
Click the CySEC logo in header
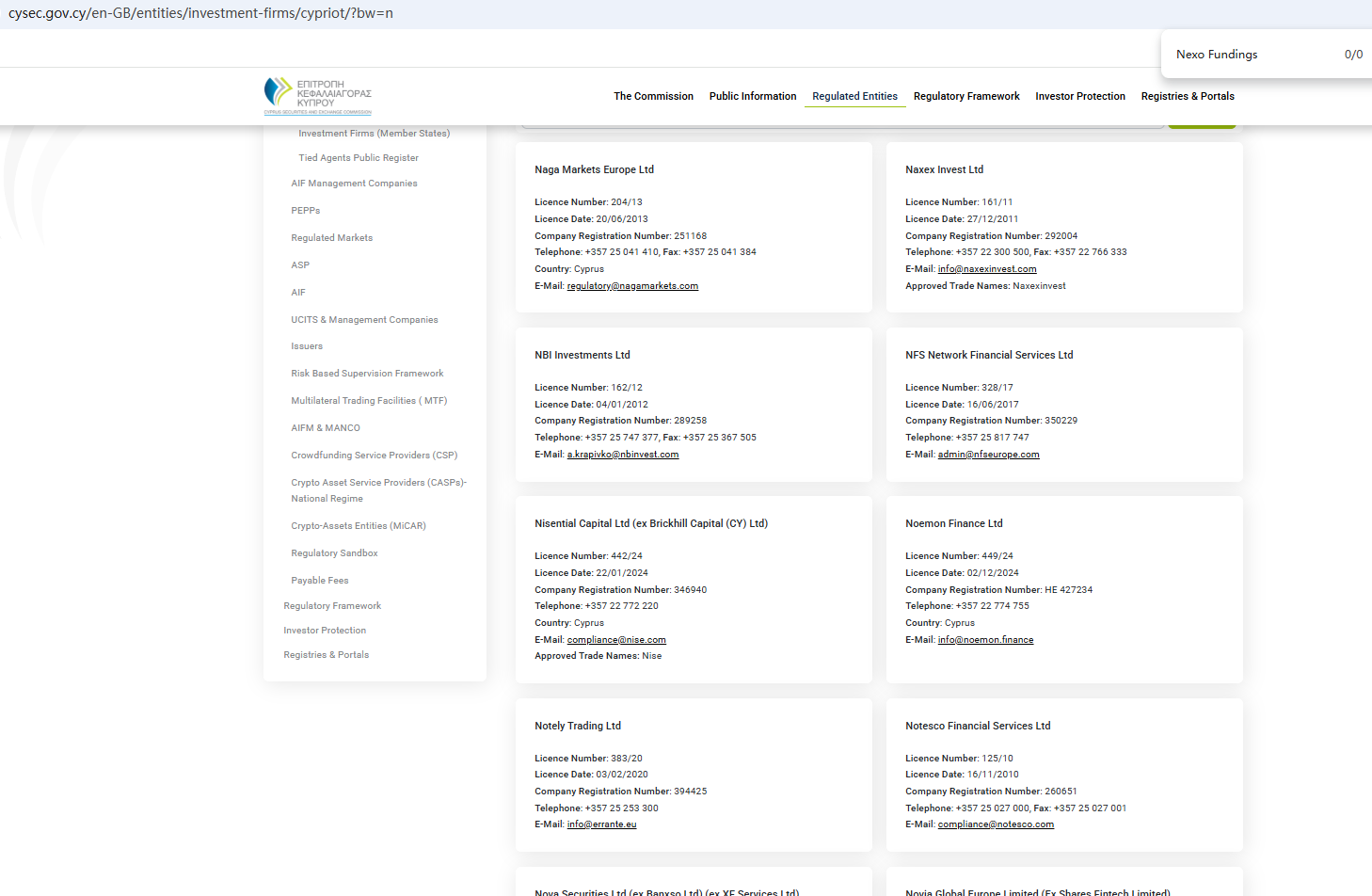coord(318,96)
